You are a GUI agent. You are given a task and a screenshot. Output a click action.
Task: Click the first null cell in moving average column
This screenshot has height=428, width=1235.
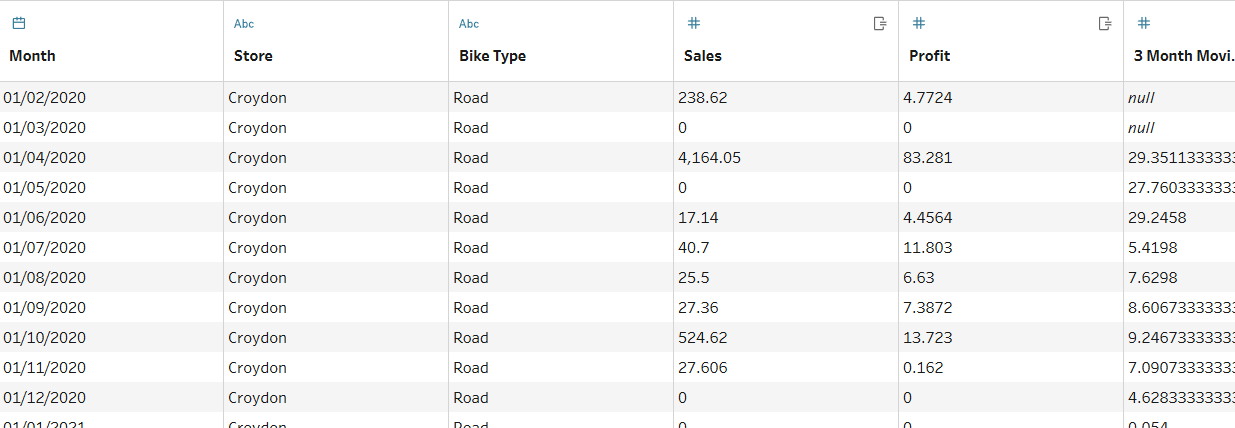coord(1141,98)
